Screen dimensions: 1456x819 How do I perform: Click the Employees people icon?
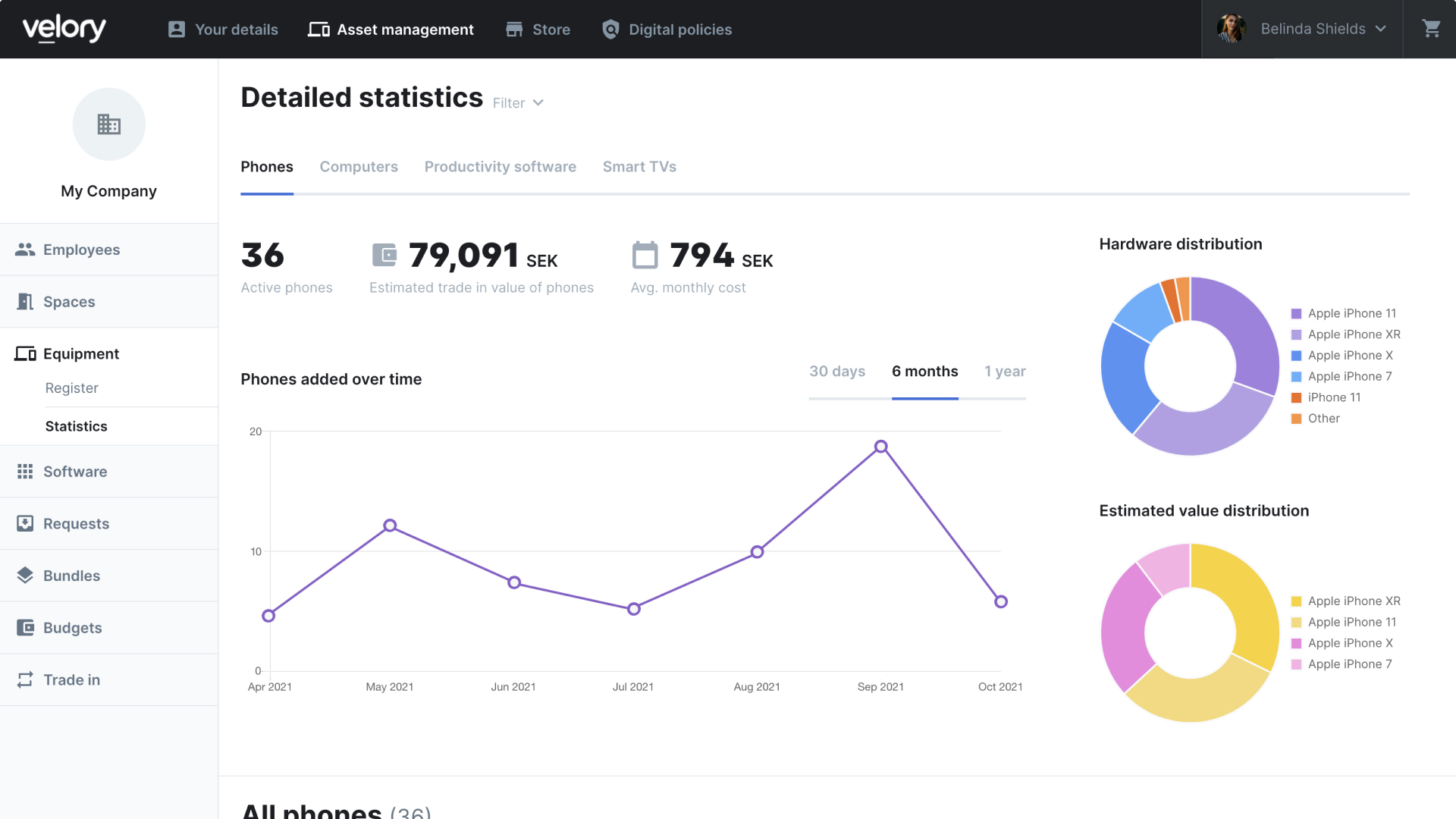coord(25,249)
